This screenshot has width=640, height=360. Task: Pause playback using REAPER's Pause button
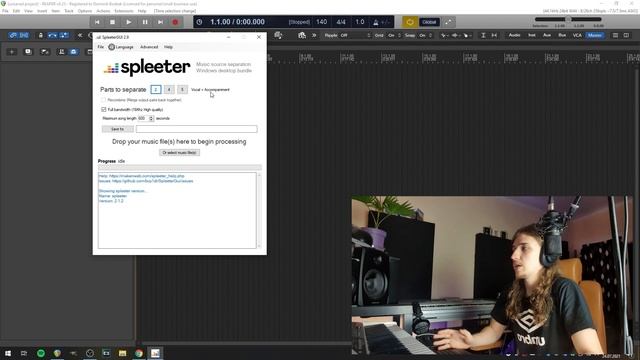pos(145,22)
